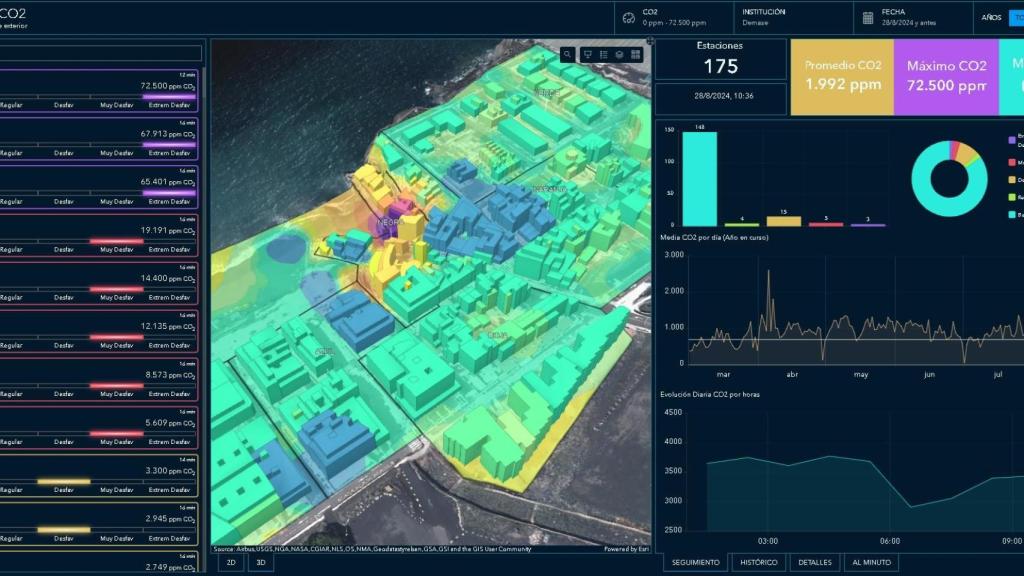1024x576 pixels.
Task: Expand the collapsed widget icon at map top-right corner
Action: click(x=649, y=42)
